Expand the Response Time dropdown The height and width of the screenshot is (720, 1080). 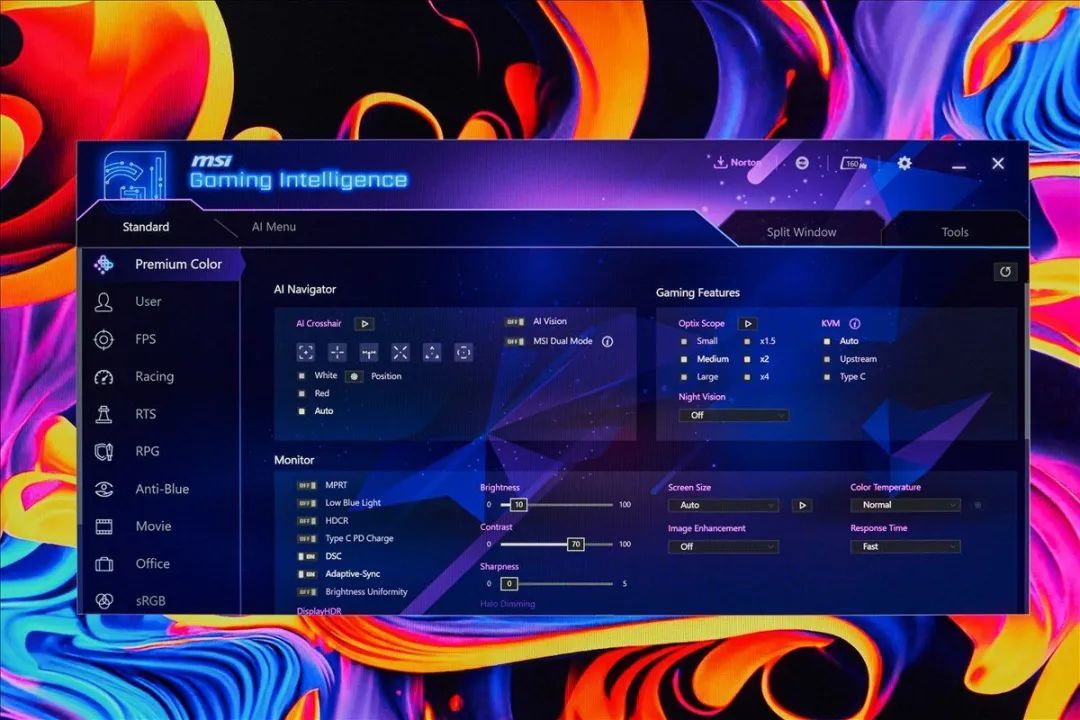click(905, 546)
